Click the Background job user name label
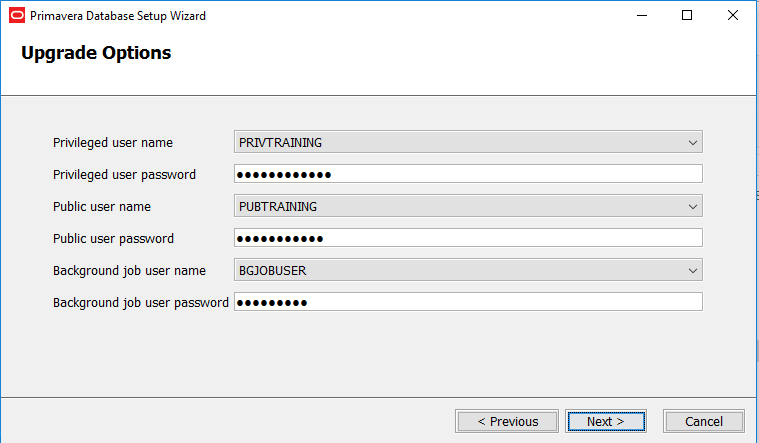This screenshot has height=443, width=759. (129, 271)
